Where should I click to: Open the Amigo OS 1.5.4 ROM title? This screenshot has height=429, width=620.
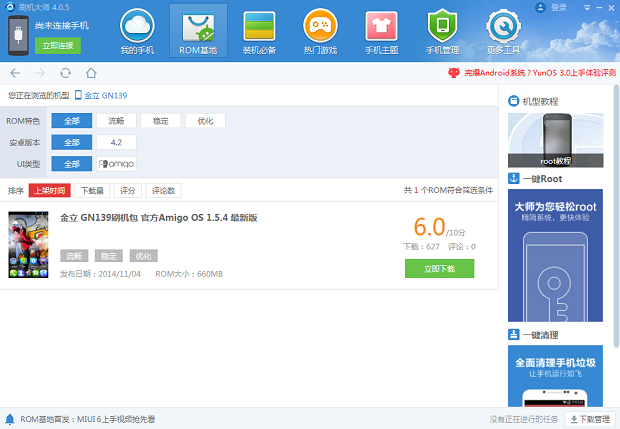[x=159, y=218]
